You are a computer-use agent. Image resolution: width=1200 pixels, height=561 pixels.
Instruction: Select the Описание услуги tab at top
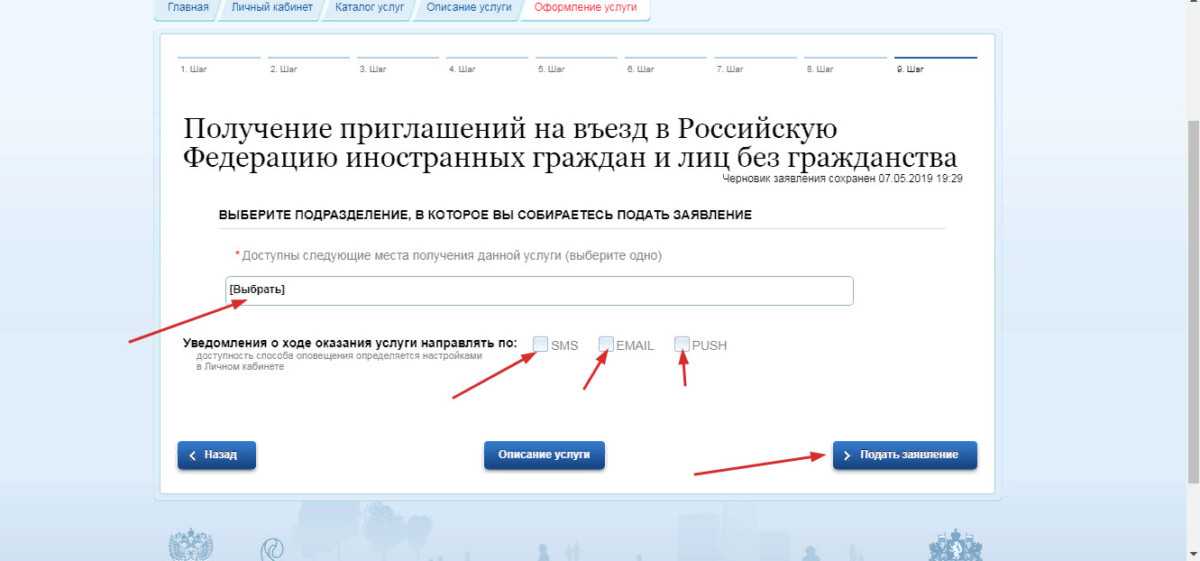point(468,8)
